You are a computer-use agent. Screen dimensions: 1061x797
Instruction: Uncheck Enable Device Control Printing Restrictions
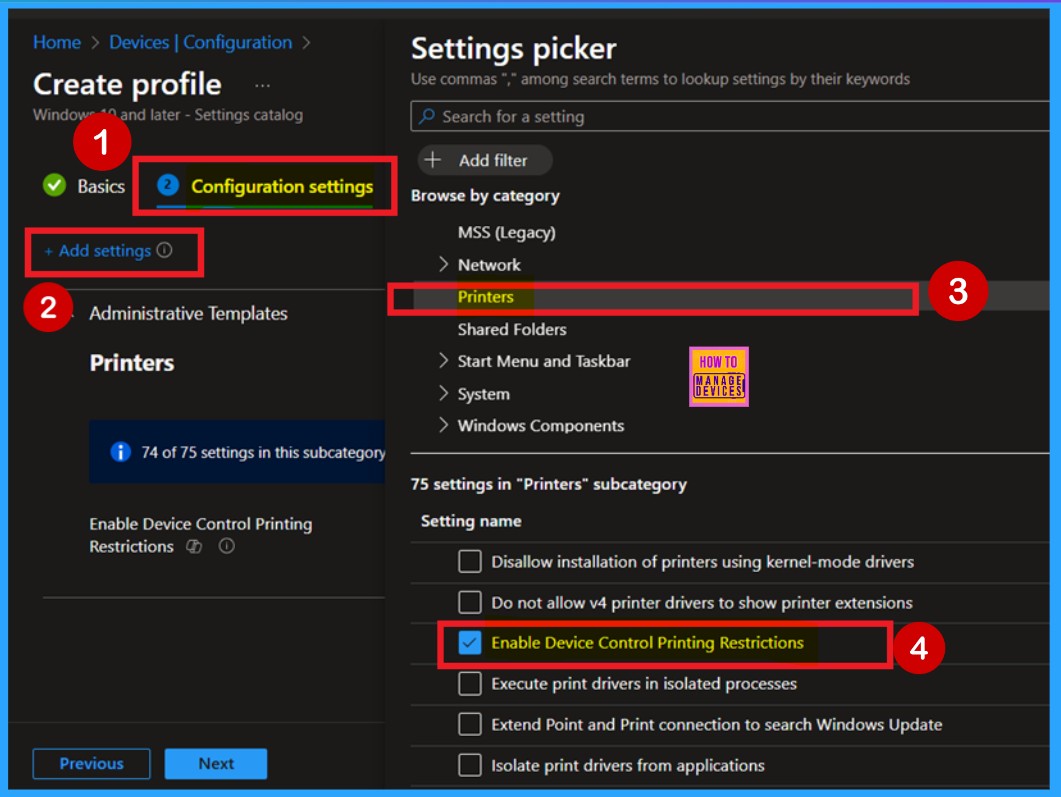pyautogui.click(x=469, y=644)
